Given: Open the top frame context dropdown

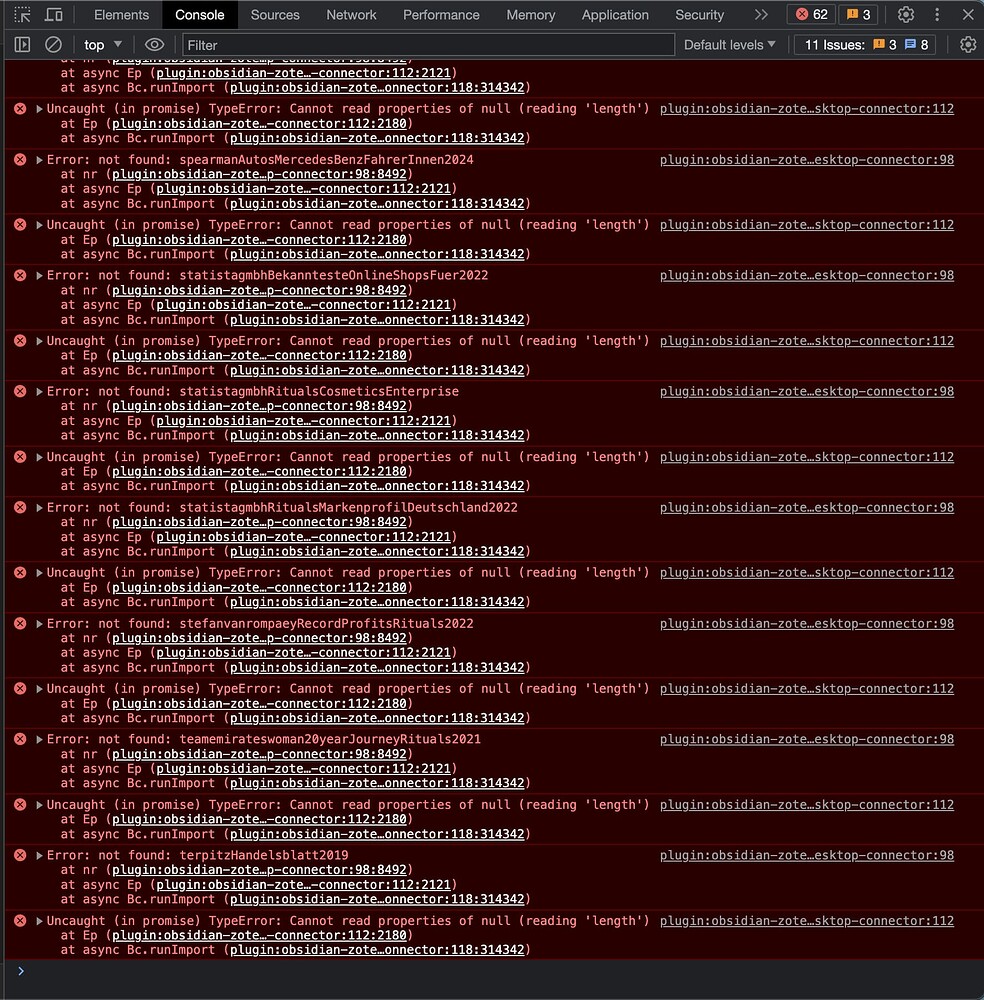Looking at the screenshot, I should click(100, 44).
